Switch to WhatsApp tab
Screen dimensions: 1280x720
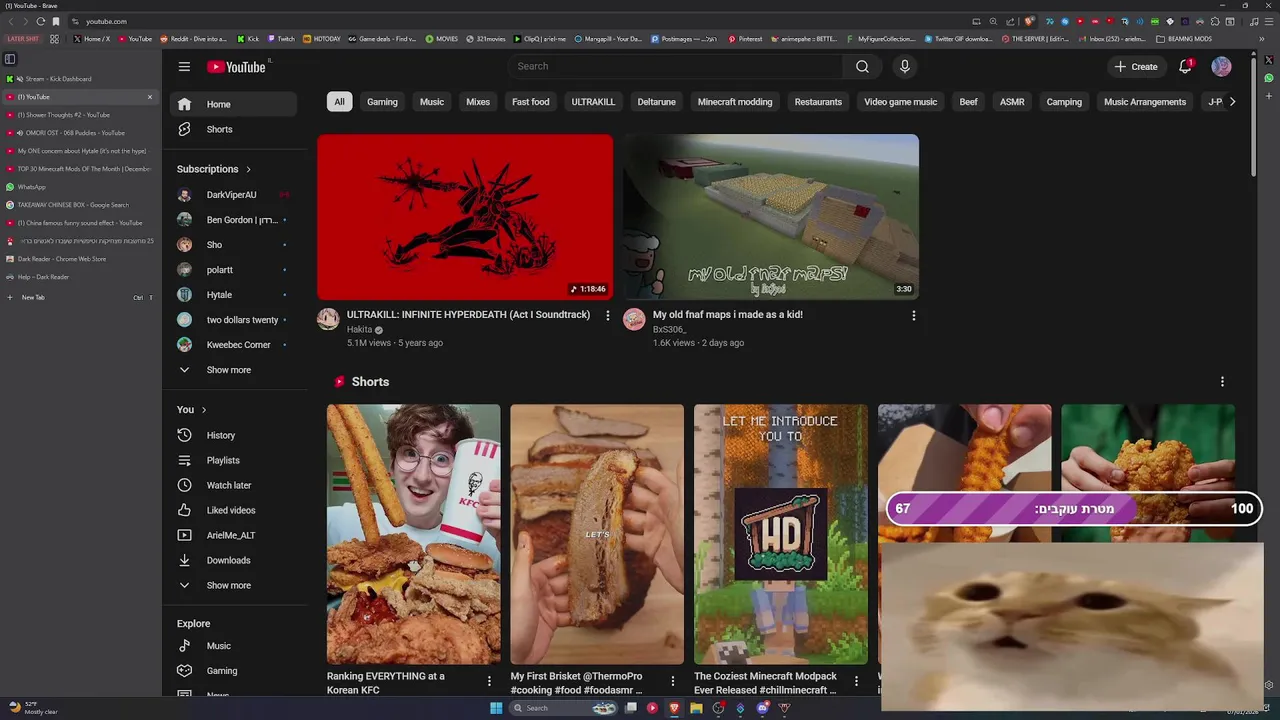pos(80,187)
